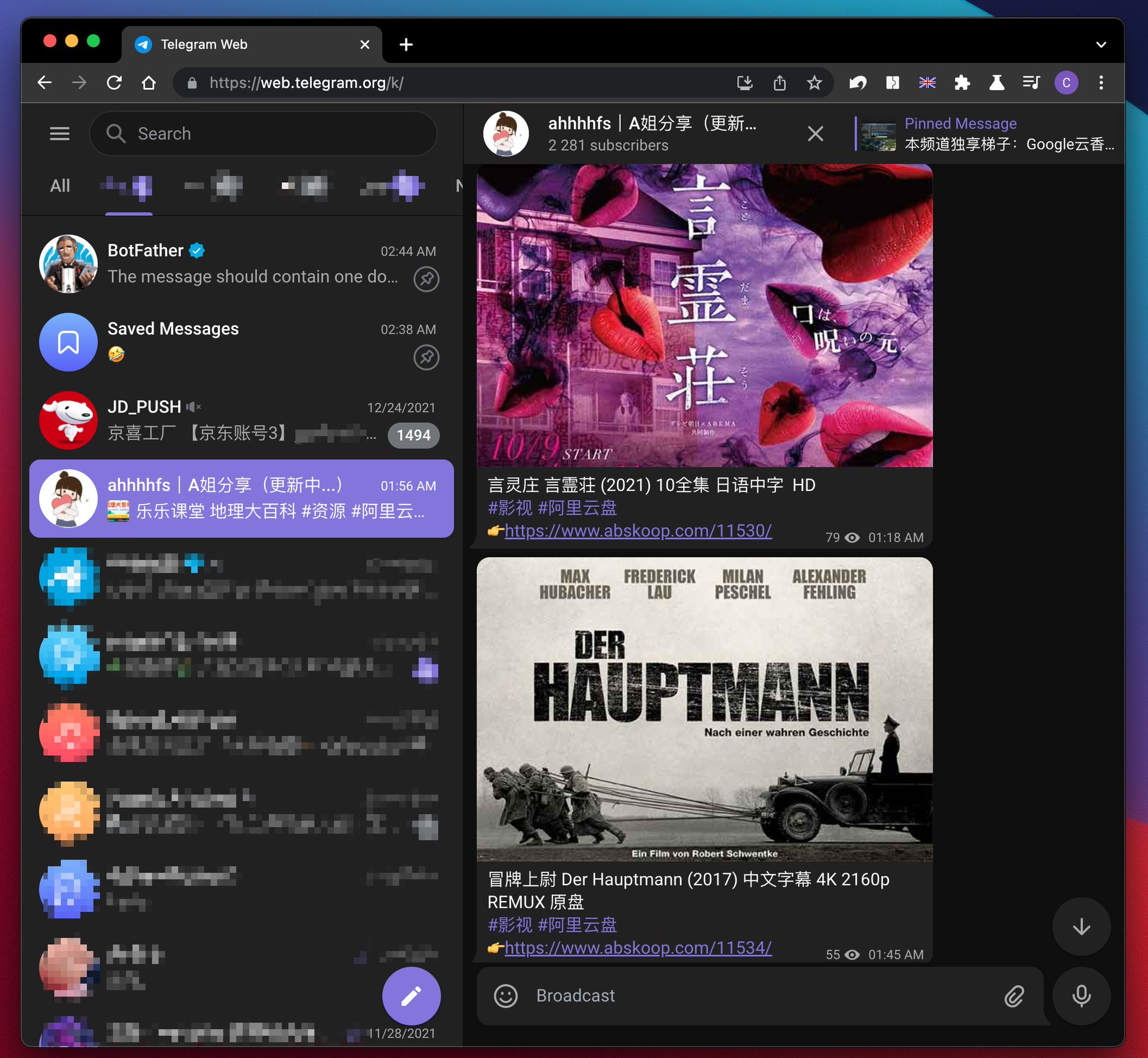Close the ahhhhfs channel with the X icon
Image resolution: width=1148 pixels, height=1058 pixels.
point(815,133)
